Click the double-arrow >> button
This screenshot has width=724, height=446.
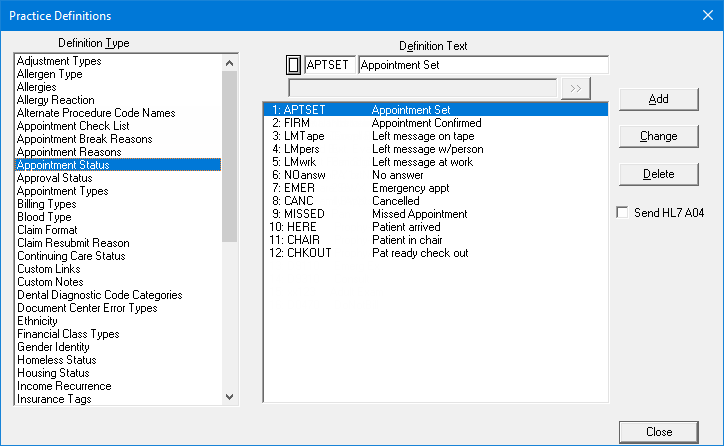tap(575, 88)
